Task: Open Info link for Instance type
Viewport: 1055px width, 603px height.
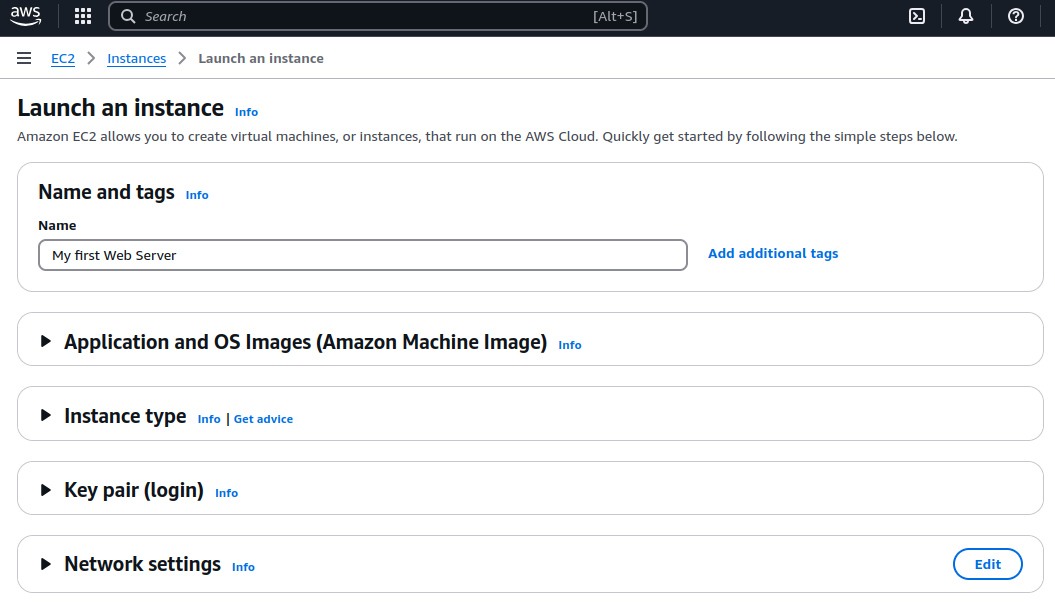Action: tap(209, 419)
